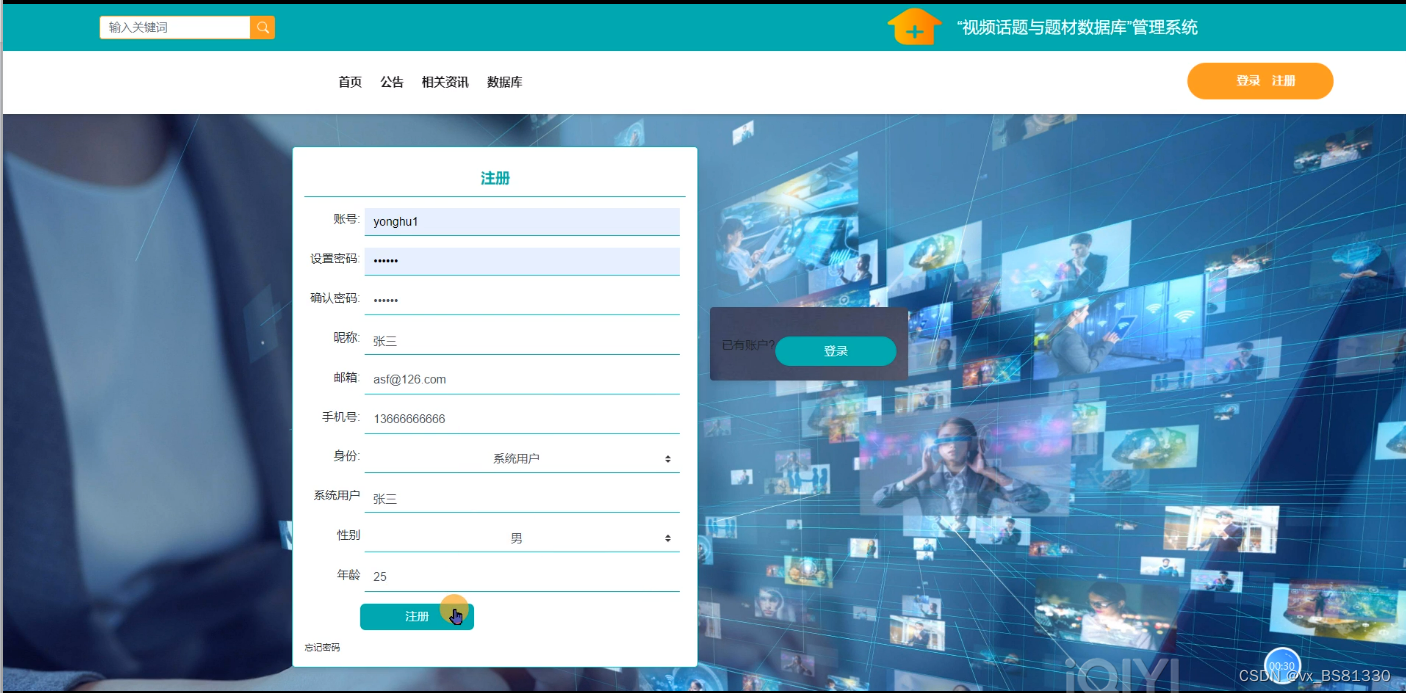This screenshot has width=1406, height=693.
Task: Click the 忘记密码 link
Action: pyautogui.click(x=322, y=648)
